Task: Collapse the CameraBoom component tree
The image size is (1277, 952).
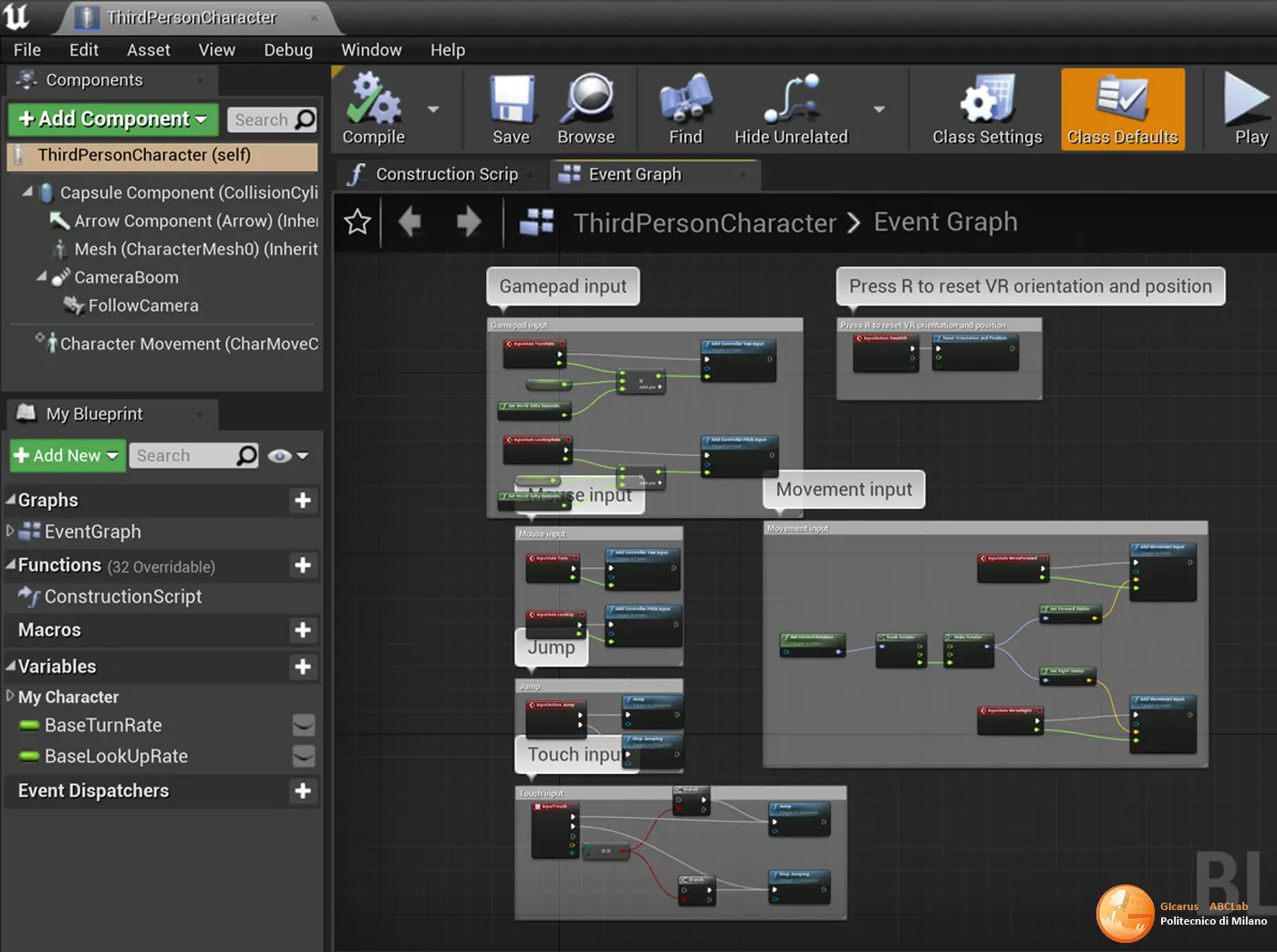Action: [41, 276]
